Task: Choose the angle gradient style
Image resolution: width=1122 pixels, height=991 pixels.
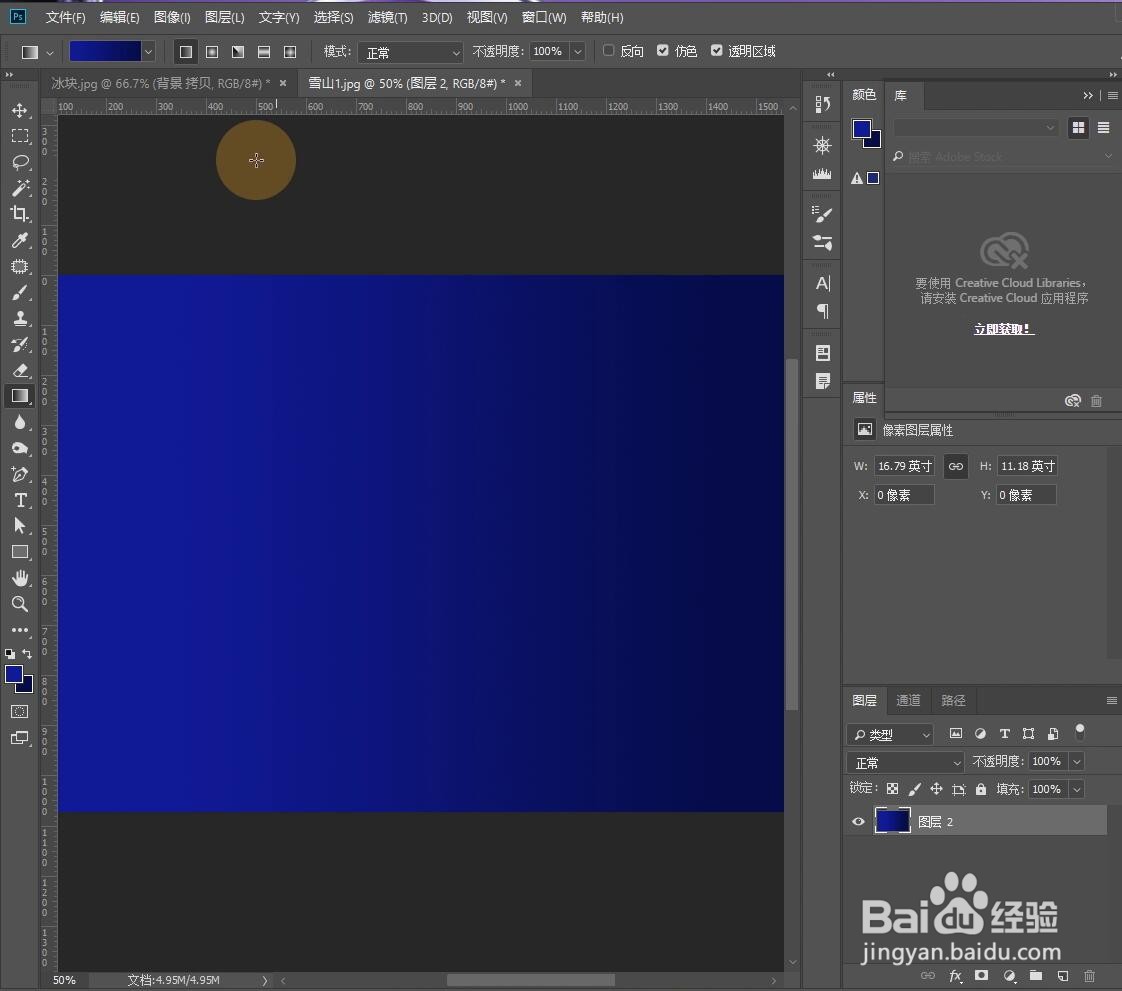Action: pos(238,52)
